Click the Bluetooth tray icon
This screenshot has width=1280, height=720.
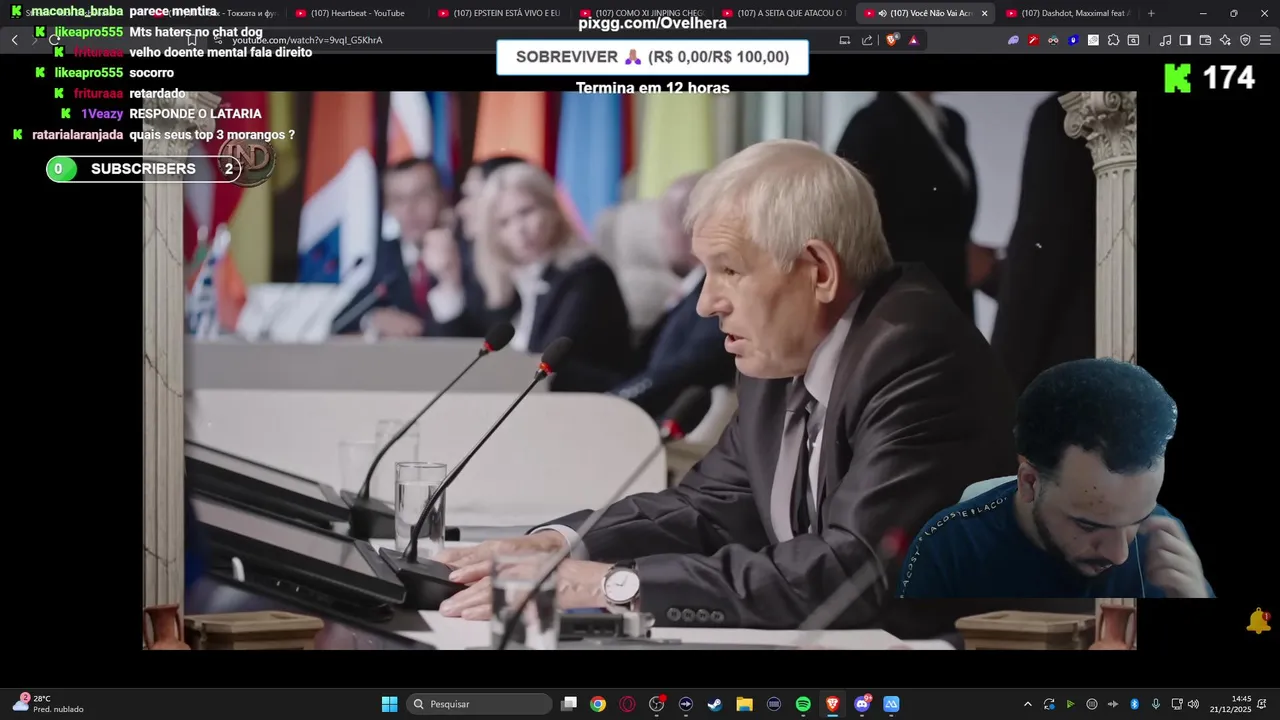coord(1134,704)
